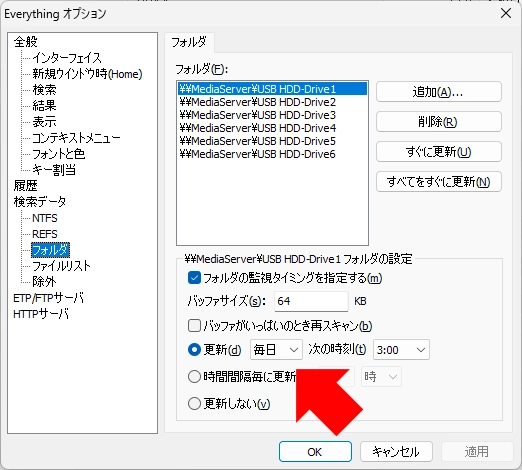Click the 追加(A)... button
The width and height of the screenshot is (522, 470).
(439, 92)
